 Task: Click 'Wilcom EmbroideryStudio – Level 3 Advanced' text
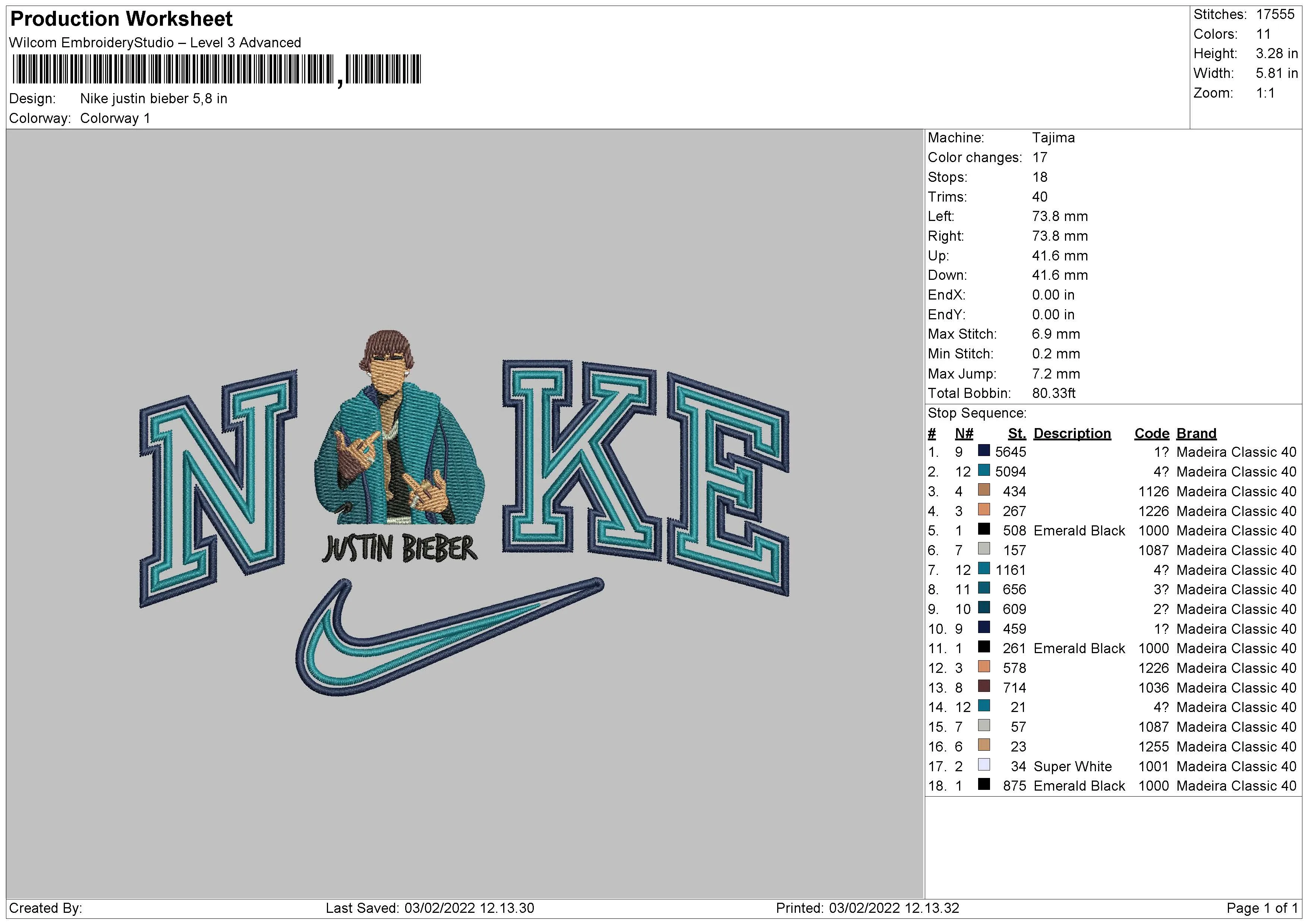coord(155,43)
